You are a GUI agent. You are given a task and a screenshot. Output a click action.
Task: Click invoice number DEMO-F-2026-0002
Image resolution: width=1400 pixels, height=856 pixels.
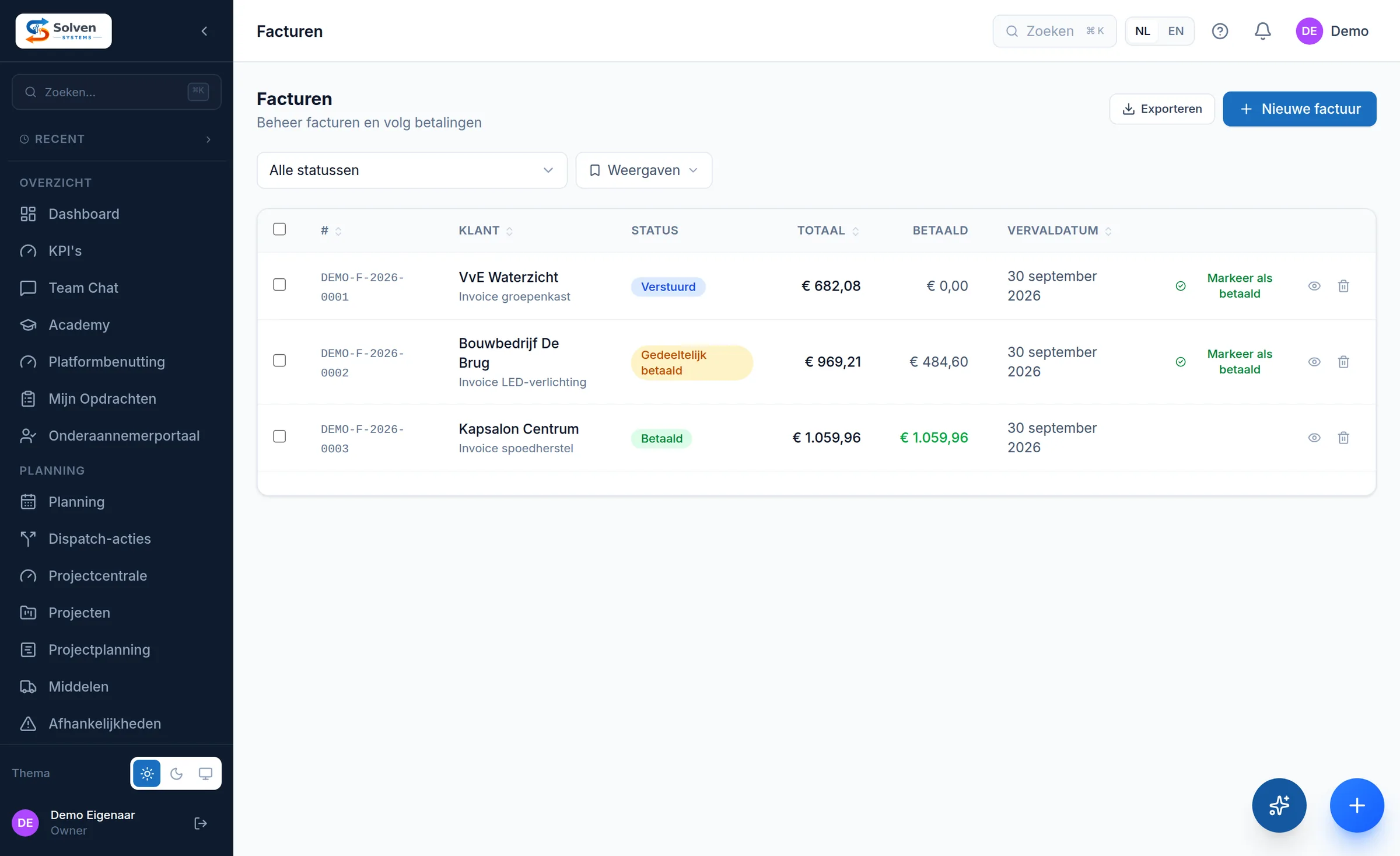click(x=362, y=363)
